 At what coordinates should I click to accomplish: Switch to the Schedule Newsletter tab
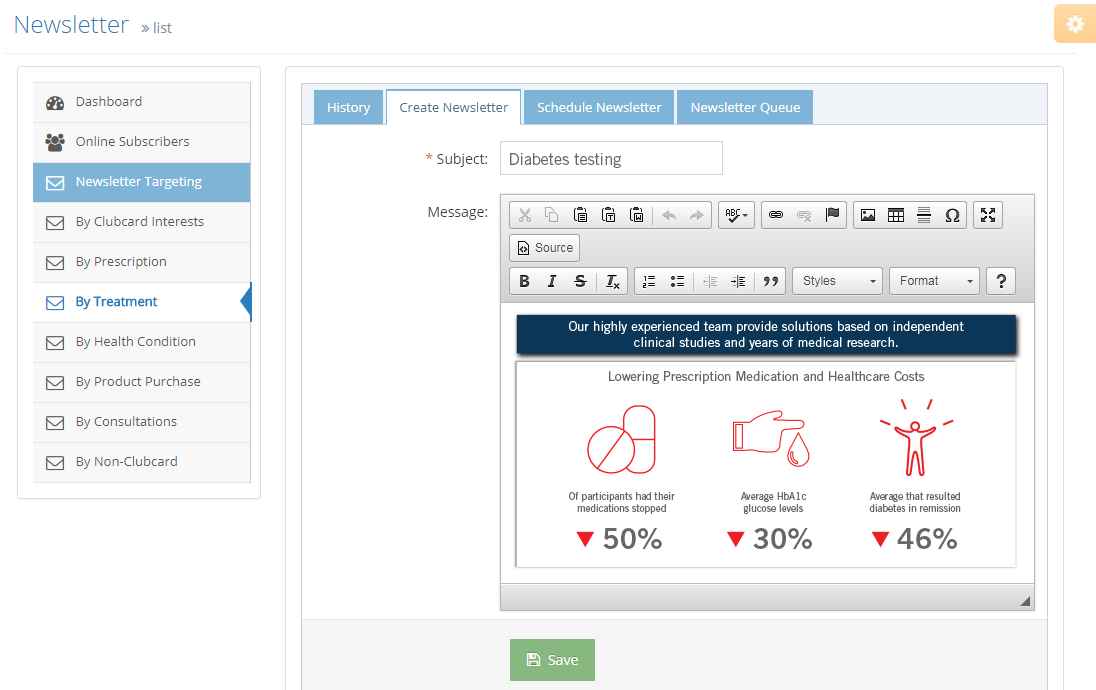tap(599, 107)
